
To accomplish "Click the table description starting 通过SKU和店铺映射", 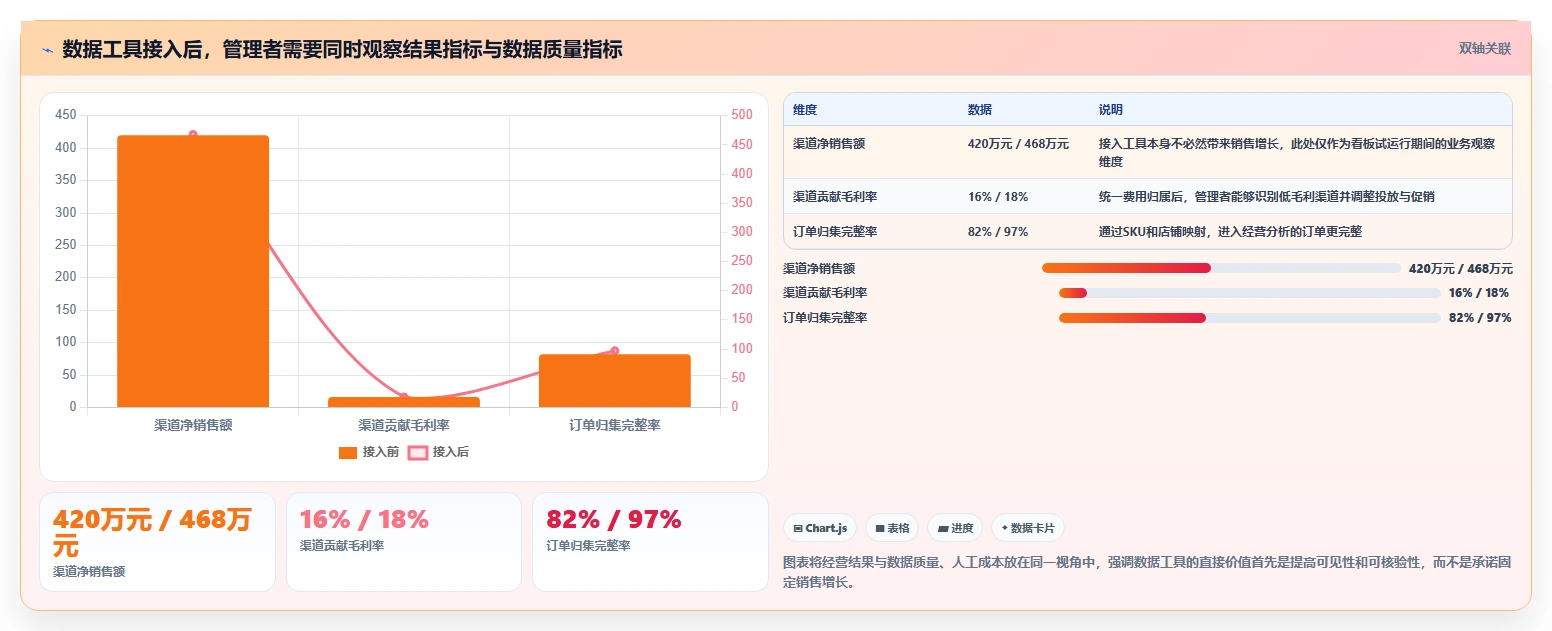I will pyautogui.click(x=1230, y=232).
